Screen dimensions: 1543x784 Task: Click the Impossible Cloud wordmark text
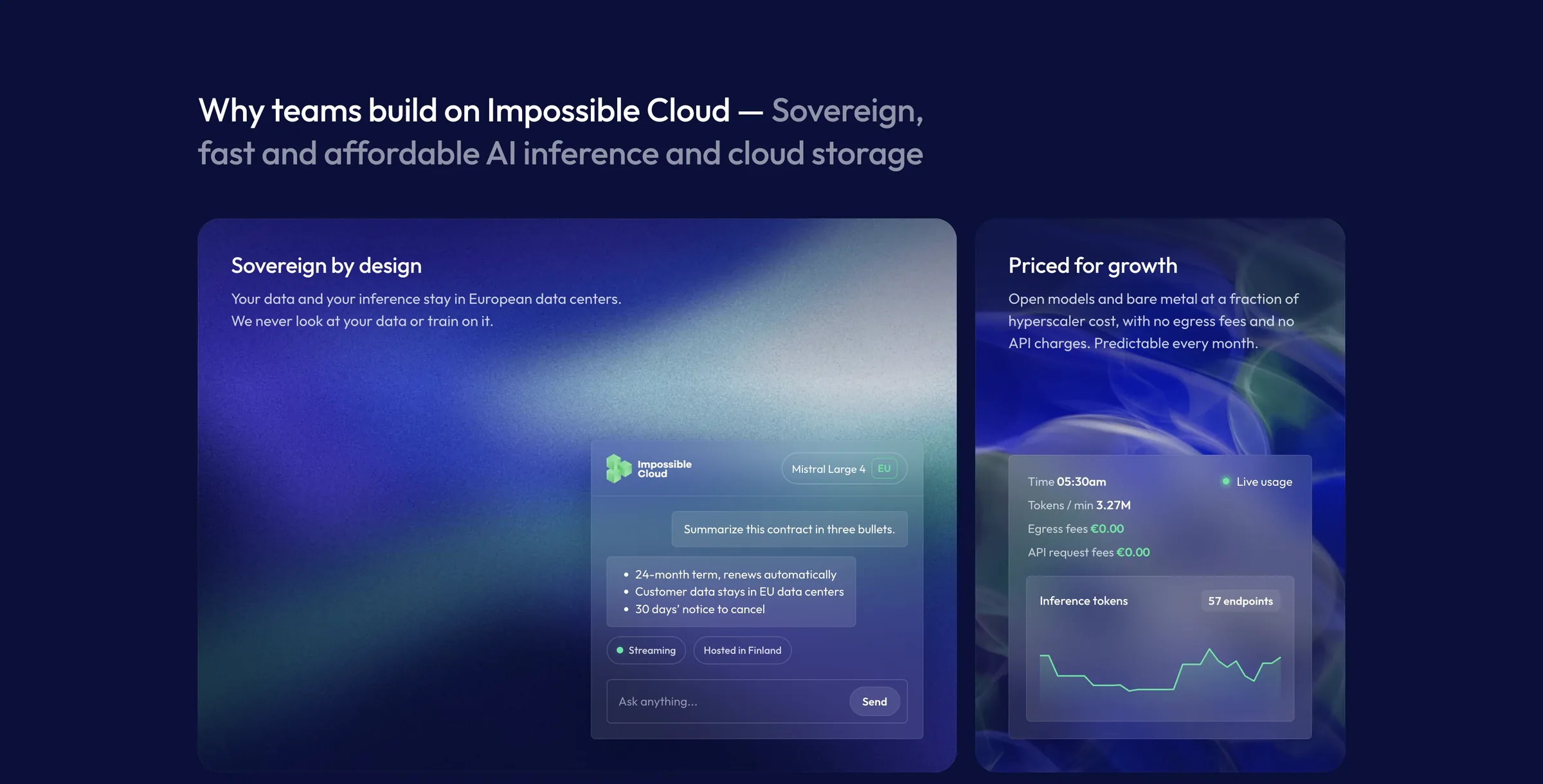pos(664,469)
